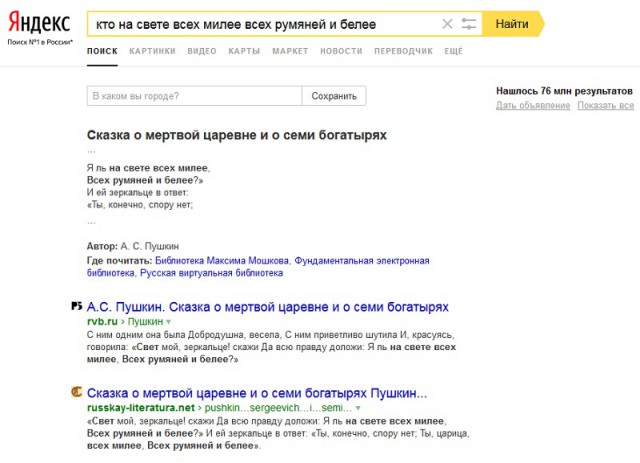This screenshot has height=463, width=640.
Task: Click the pushkin...sergeevich...i...semi... breadcrumb
Action: pyautogui.click(x=278, y=408)
